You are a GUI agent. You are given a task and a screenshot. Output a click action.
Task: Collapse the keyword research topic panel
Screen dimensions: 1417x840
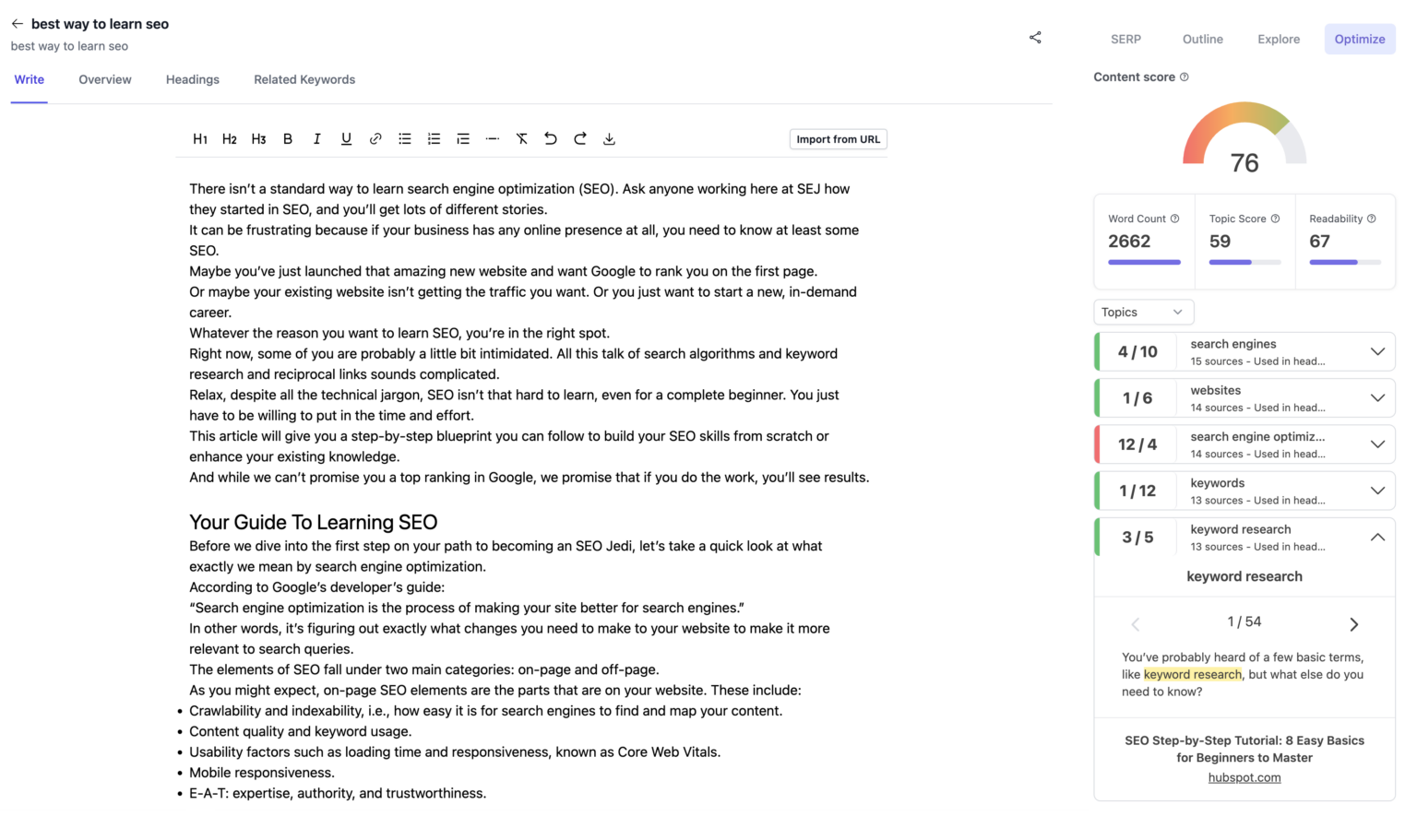pyautogui.click(x=1377, y=536)
